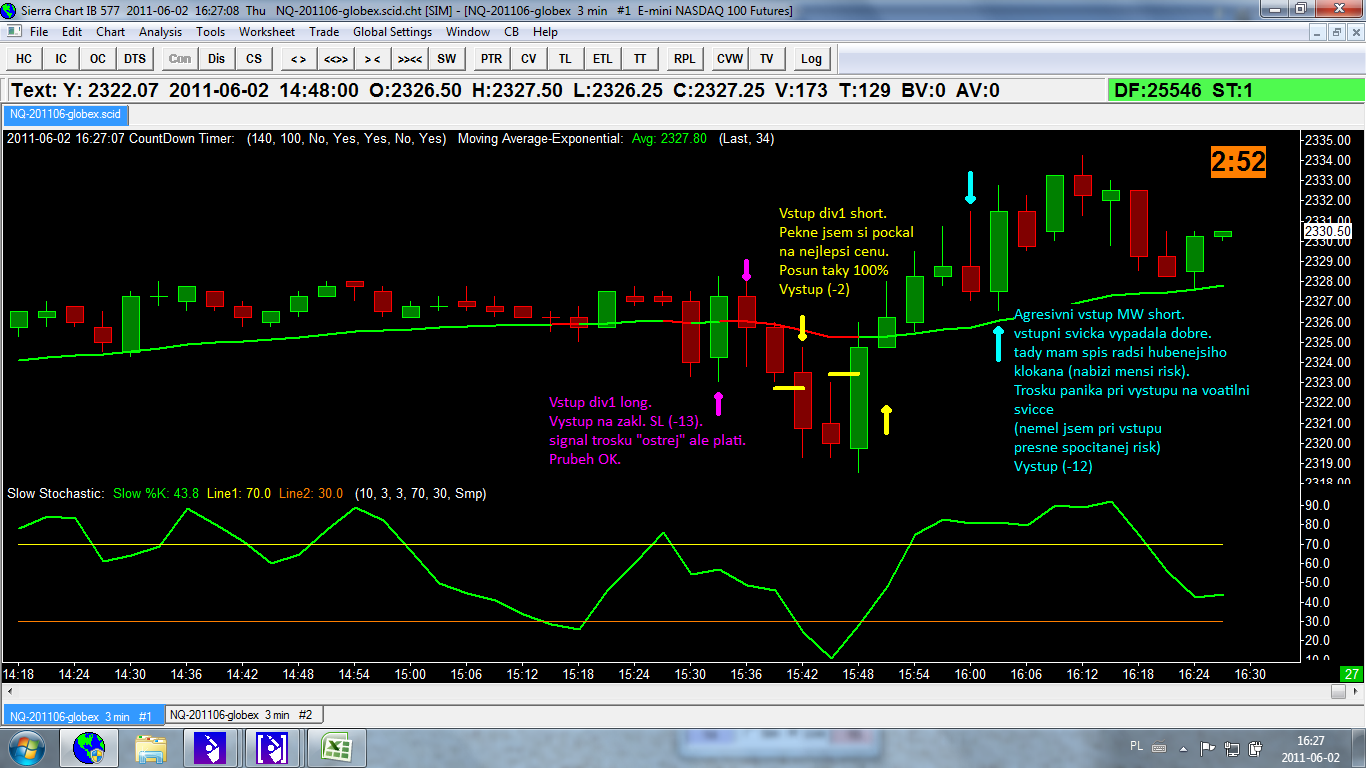
Task: Select the PTR pointer tool
Action: click(491, 59)
